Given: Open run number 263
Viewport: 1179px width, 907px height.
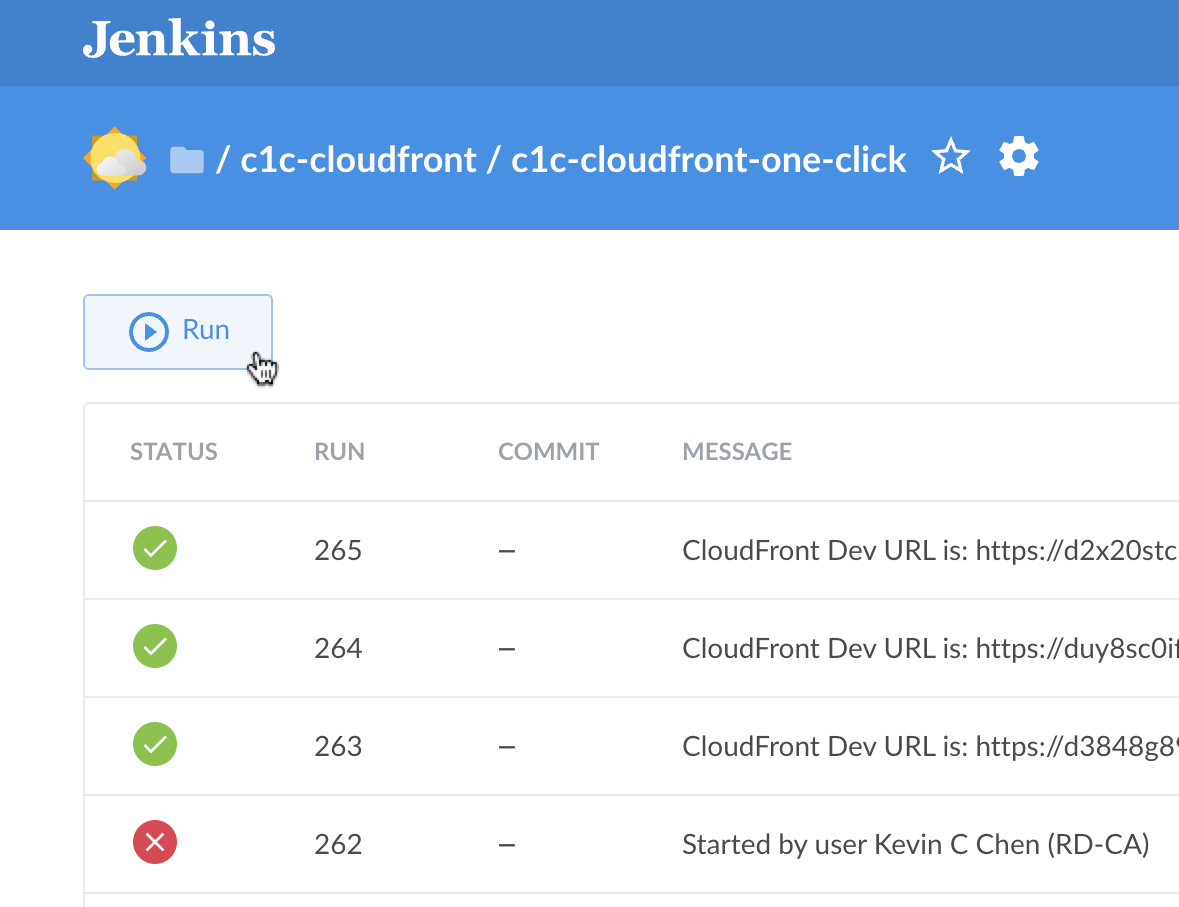Looking at the screenshot, I should (x=338, y=746).
